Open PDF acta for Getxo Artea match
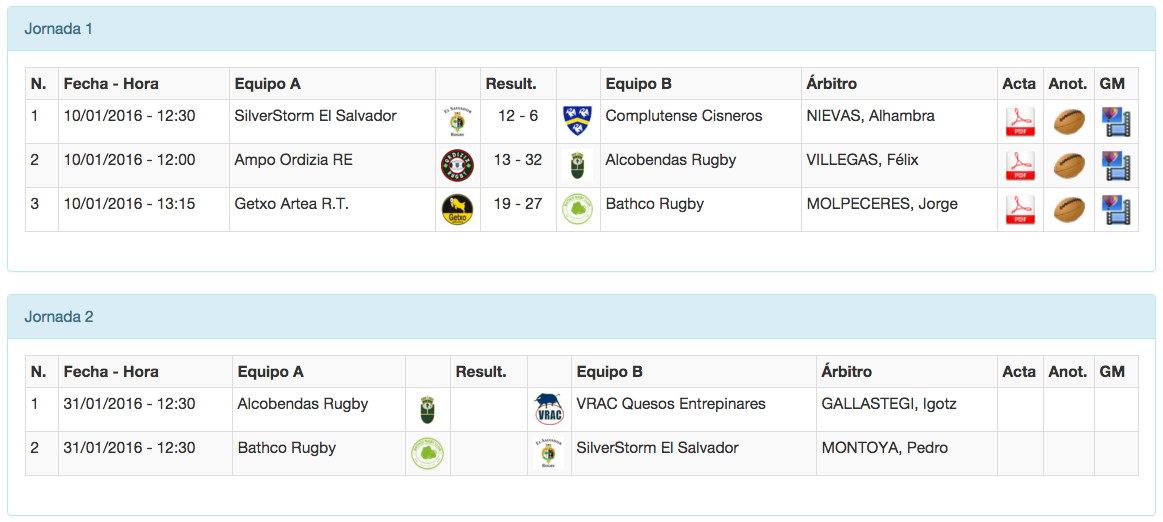The width and height of the screenshot is (1163, 522). coord(1019,210)
